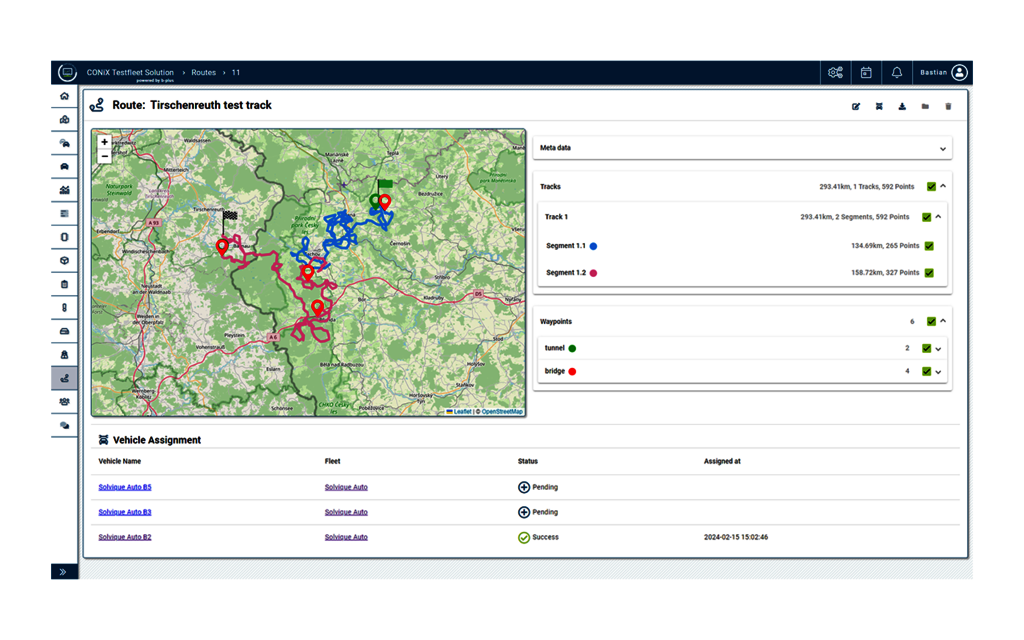Click the folder icon in route toolbar
This screenshot has height=640, width=1024.
[925, 106]
